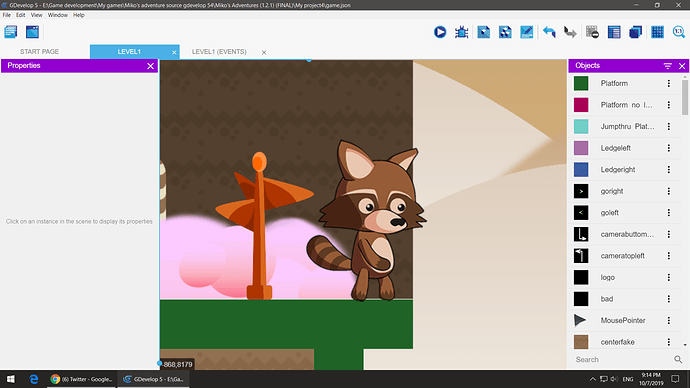Select the raccoon character in the scene
Viewport: 690px width, 388px height.
coord(367,221)
